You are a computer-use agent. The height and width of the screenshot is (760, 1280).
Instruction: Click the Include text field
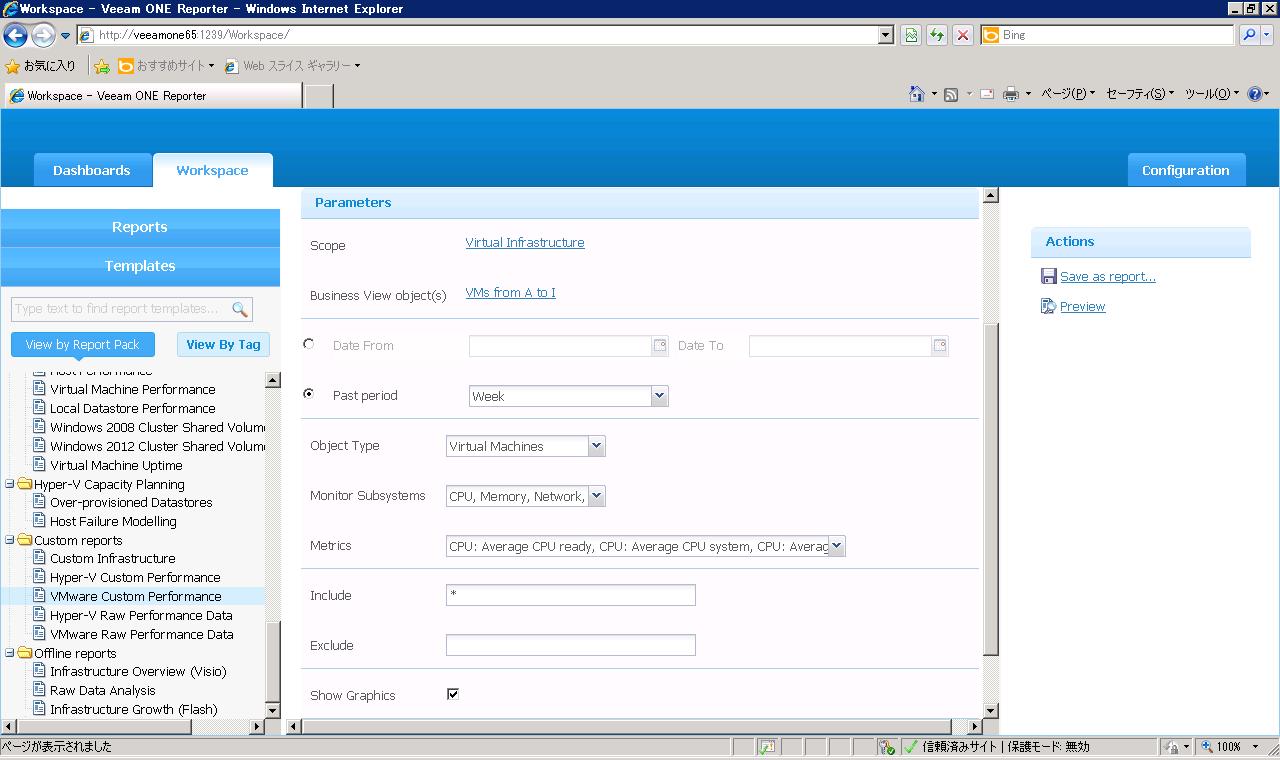point(571,596)
